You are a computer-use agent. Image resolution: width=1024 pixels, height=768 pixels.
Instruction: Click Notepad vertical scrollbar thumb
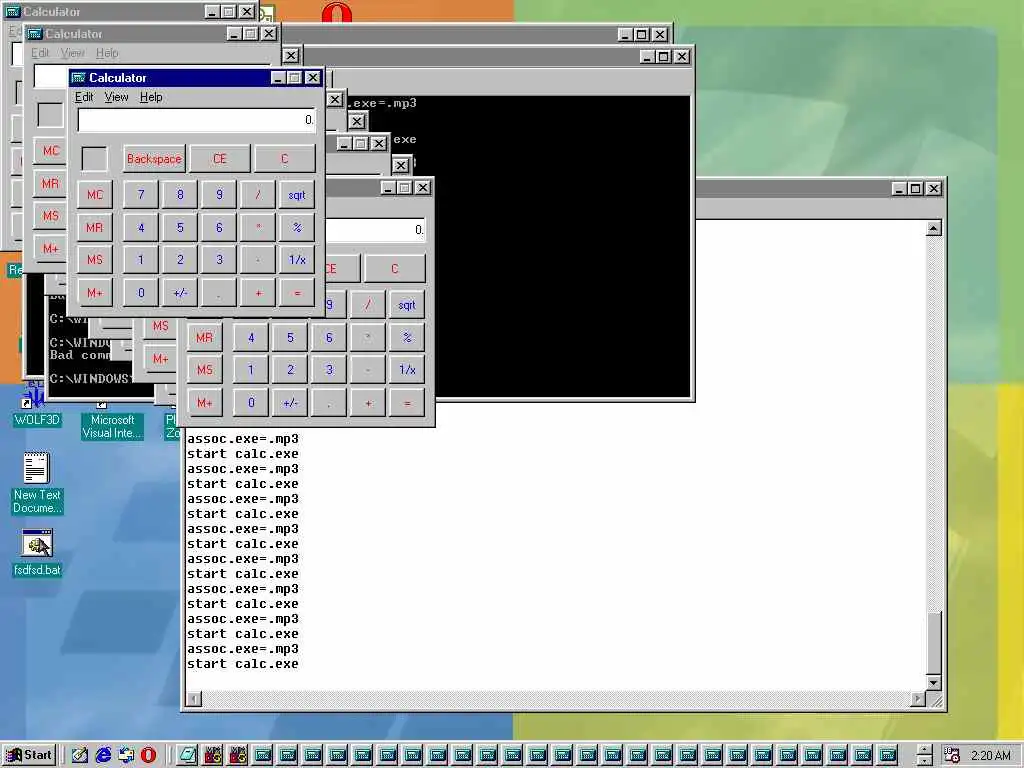934,643
